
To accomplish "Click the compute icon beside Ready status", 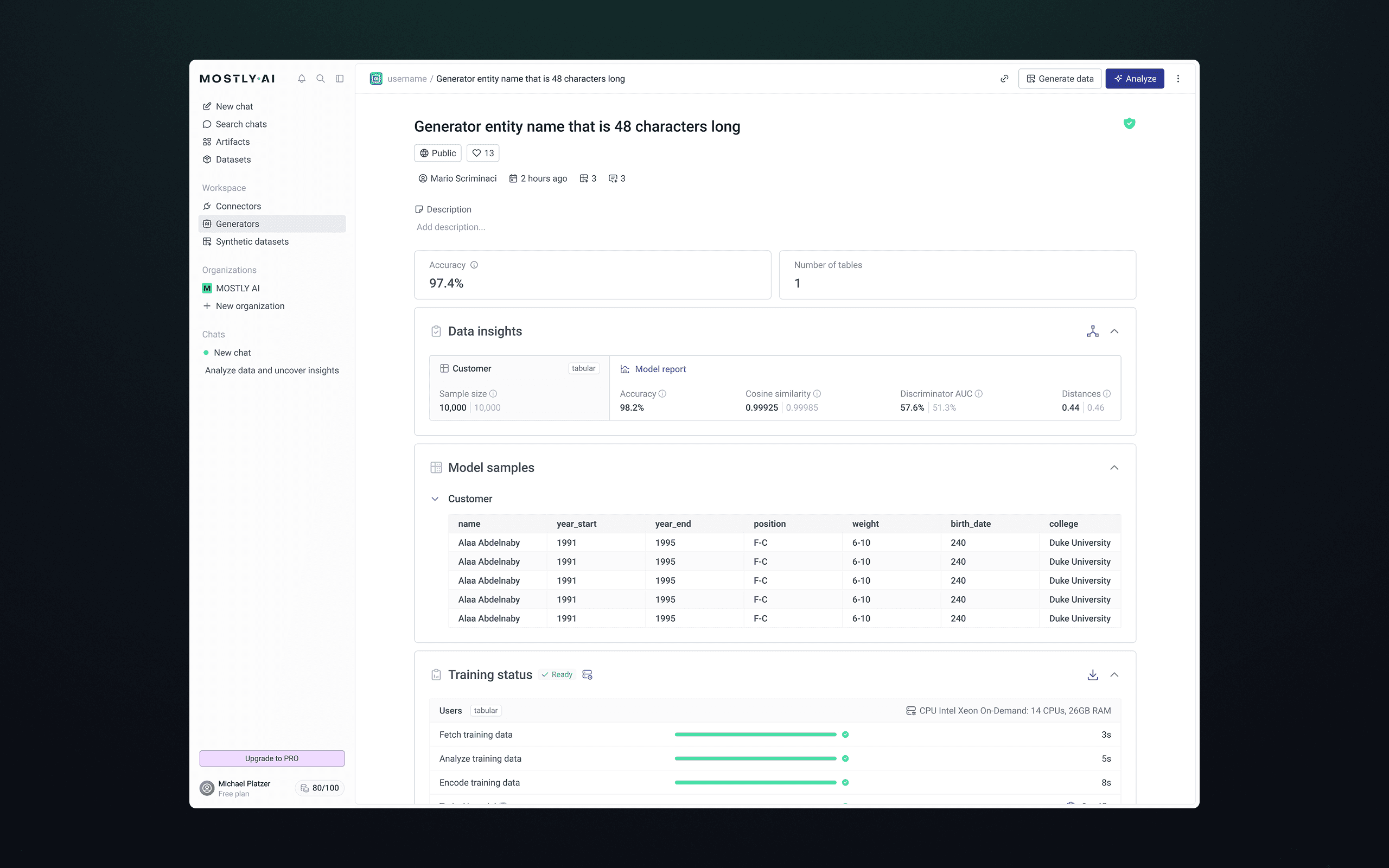I will tap(587, 674).
